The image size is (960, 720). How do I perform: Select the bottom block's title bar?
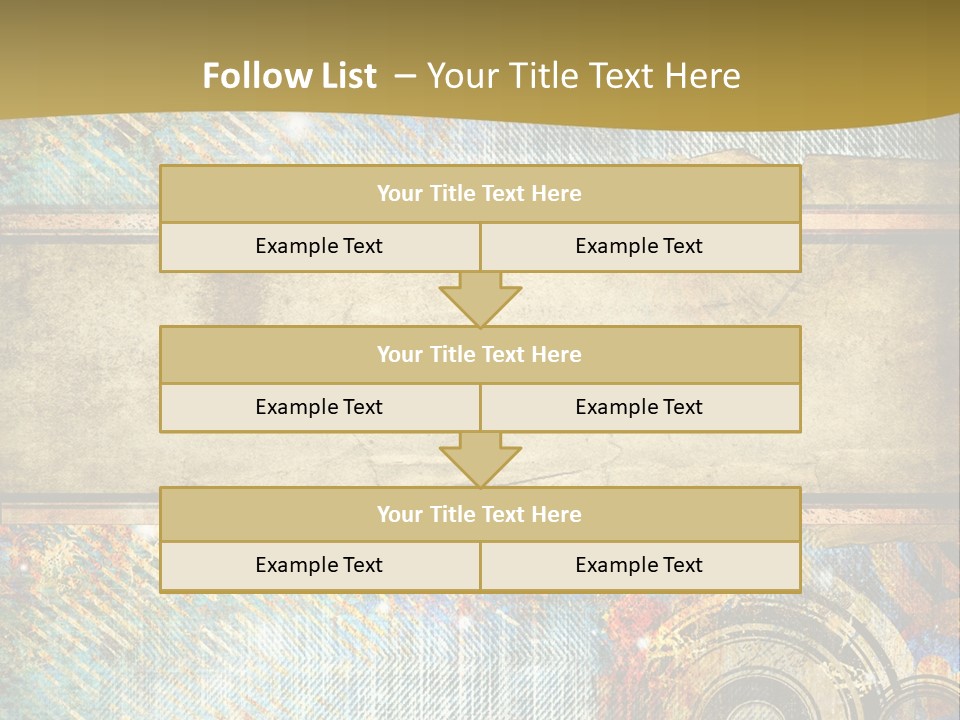(x=480, y=514)
